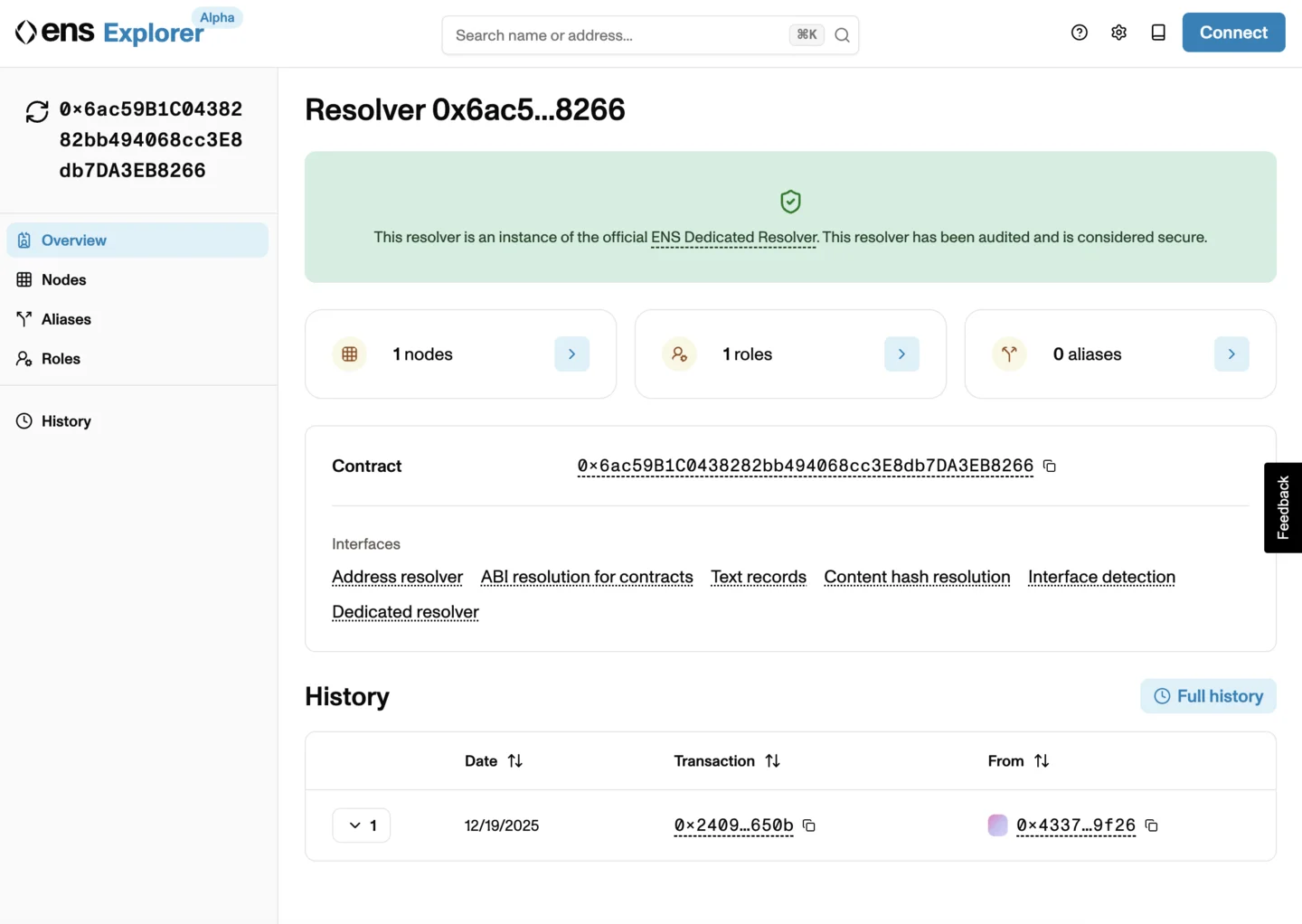Toggle sorting on the From column

[x=1042, y=760]
